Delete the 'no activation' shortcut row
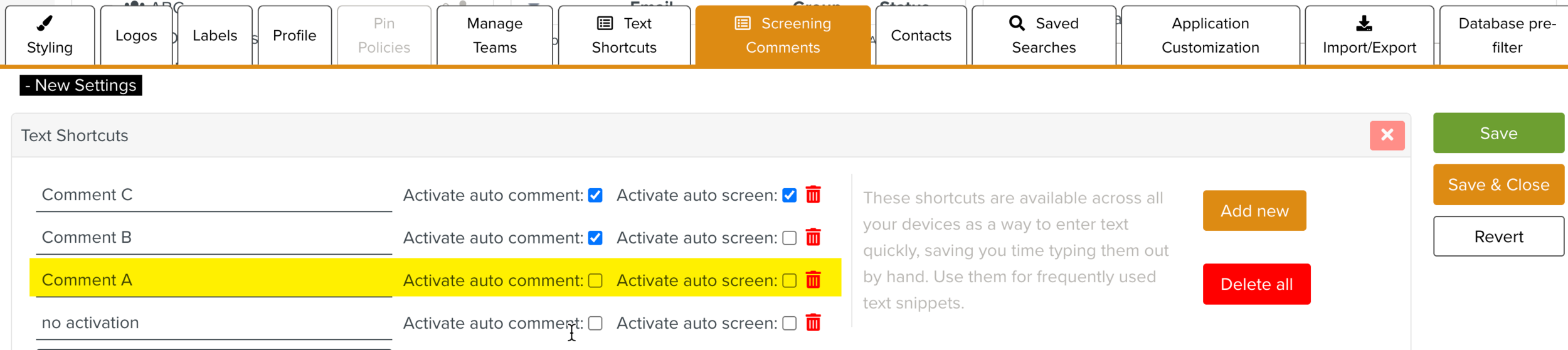 point(813,323)
